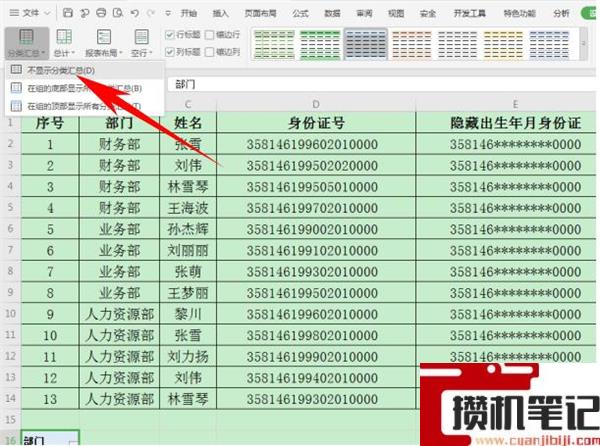Choose show subtotals at bottom of group (B)
The height and width of the screenshot is (446, 600).
click(85, 88)
